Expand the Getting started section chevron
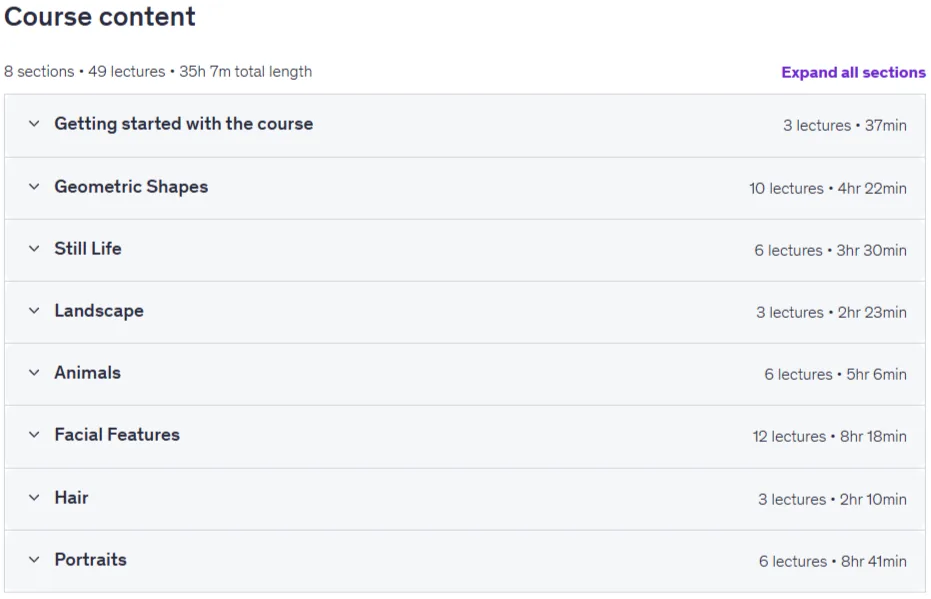931x599 pixels. (34, 124)
